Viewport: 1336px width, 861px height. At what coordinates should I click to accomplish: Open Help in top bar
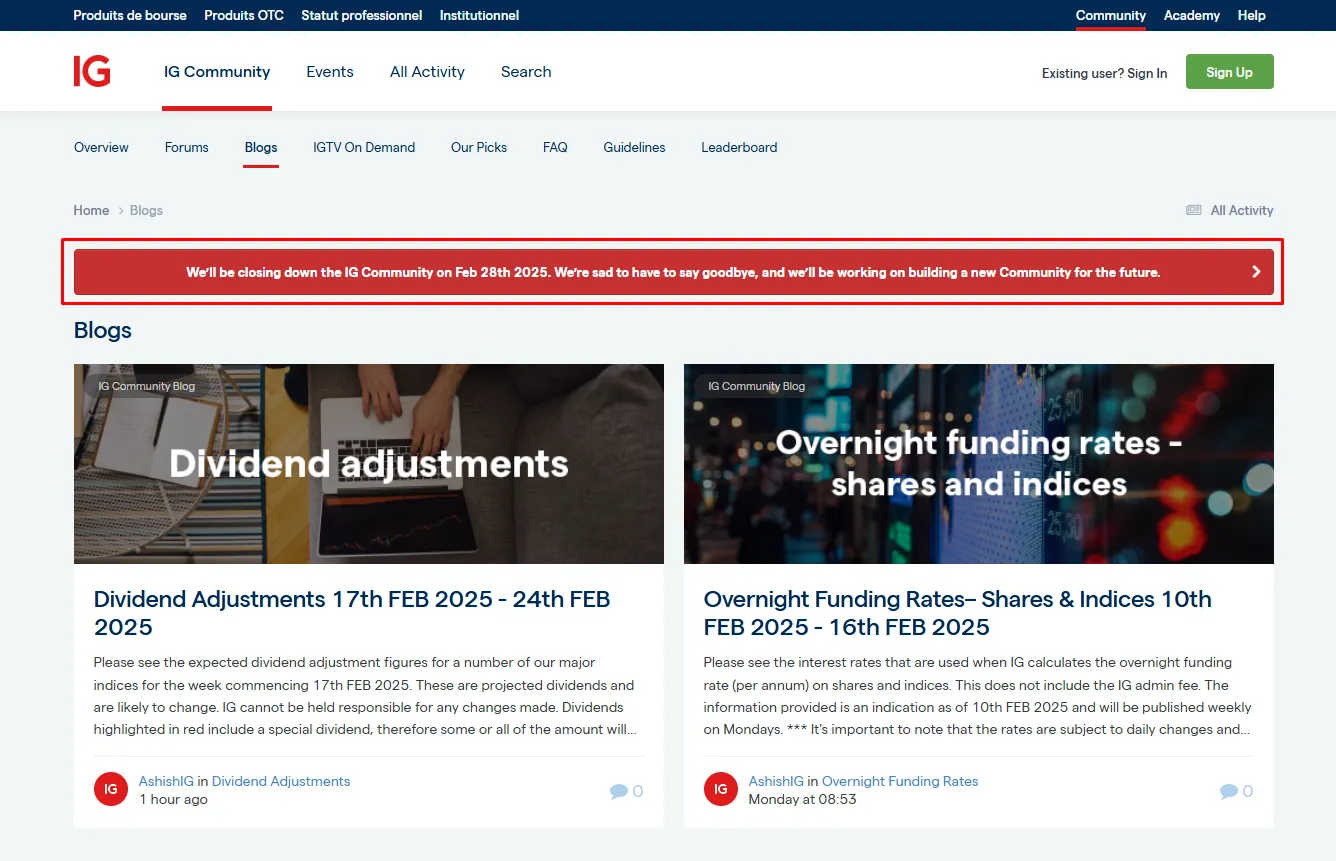click(x=1252, y=15)
